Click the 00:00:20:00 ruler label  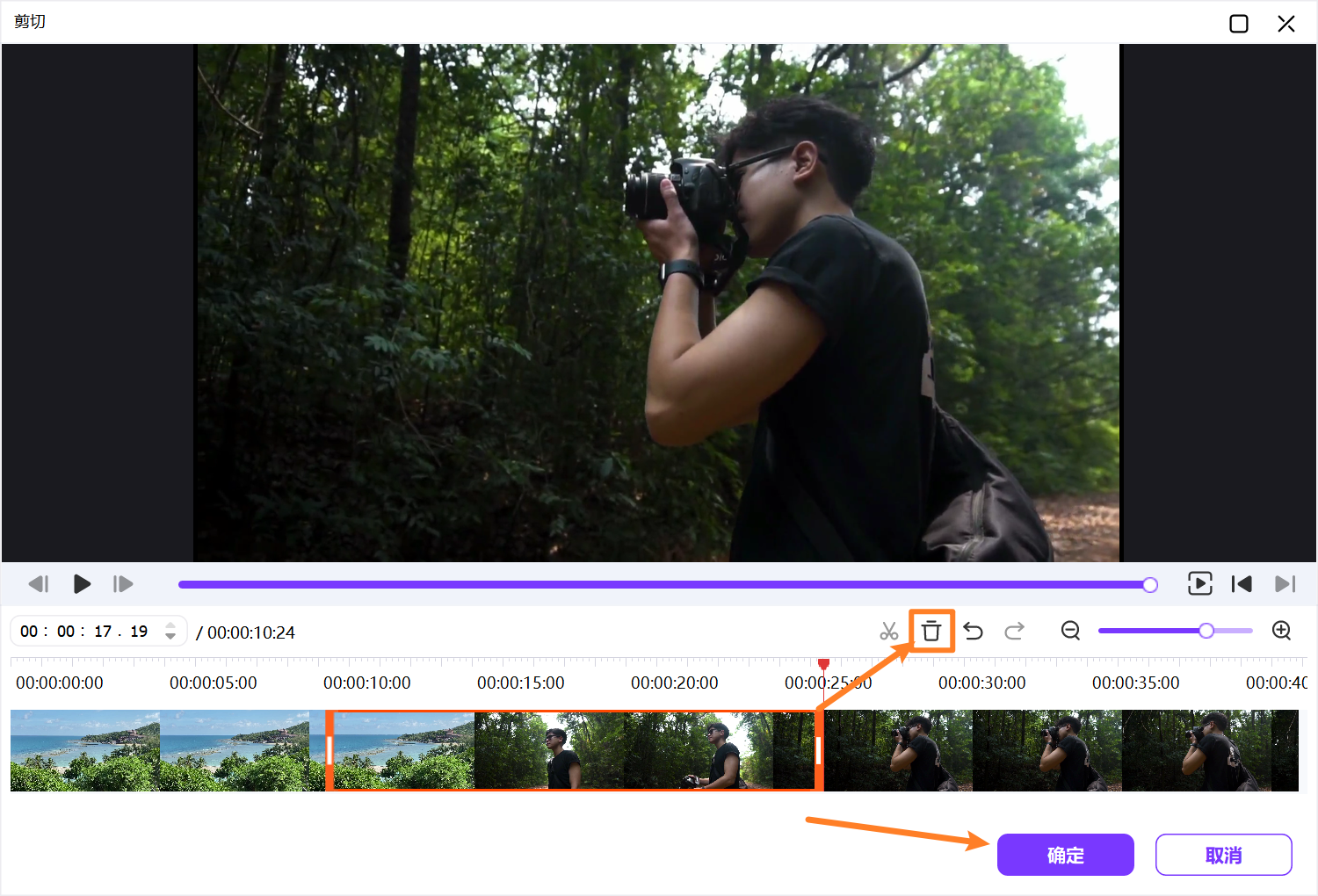click(x=675, y=683)
